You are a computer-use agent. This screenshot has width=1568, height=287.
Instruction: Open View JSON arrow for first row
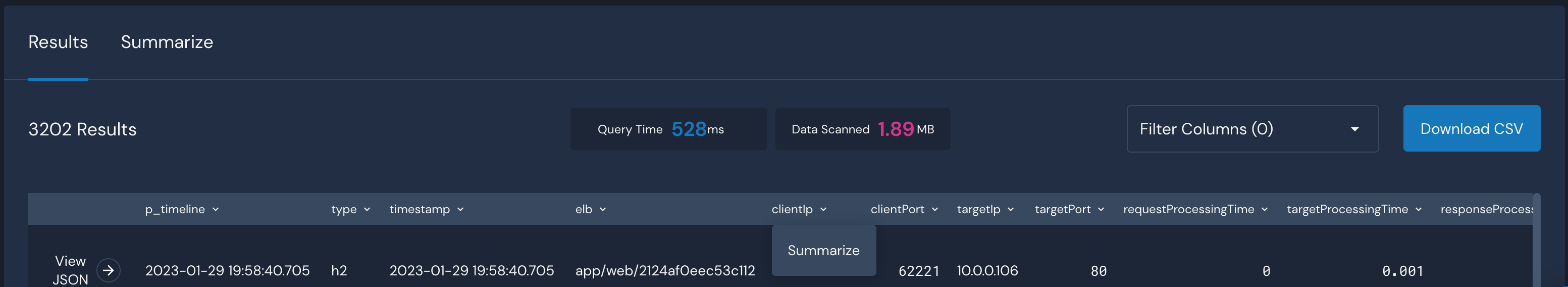click(x=109, y=270)
